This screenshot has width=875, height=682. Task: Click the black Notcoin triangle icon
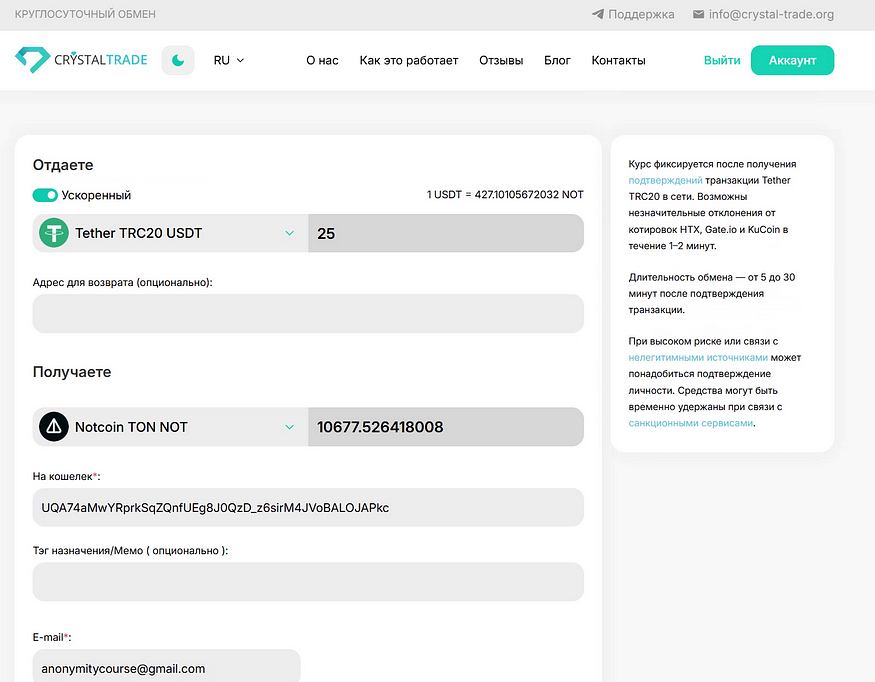(54, 426)
